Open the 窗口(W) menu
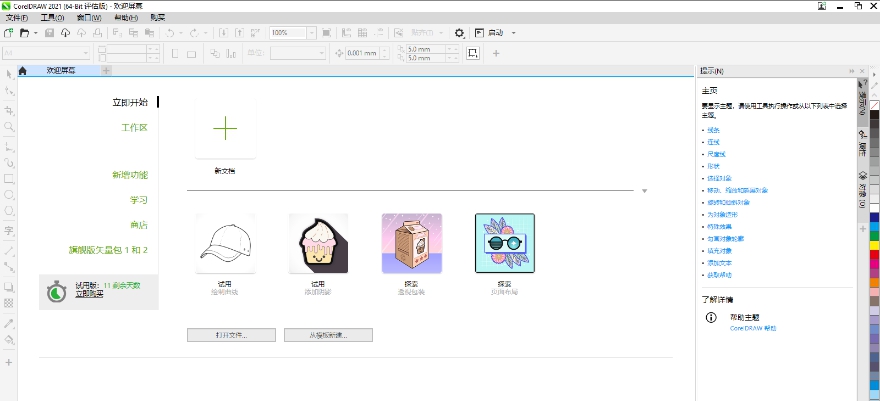 89,18
